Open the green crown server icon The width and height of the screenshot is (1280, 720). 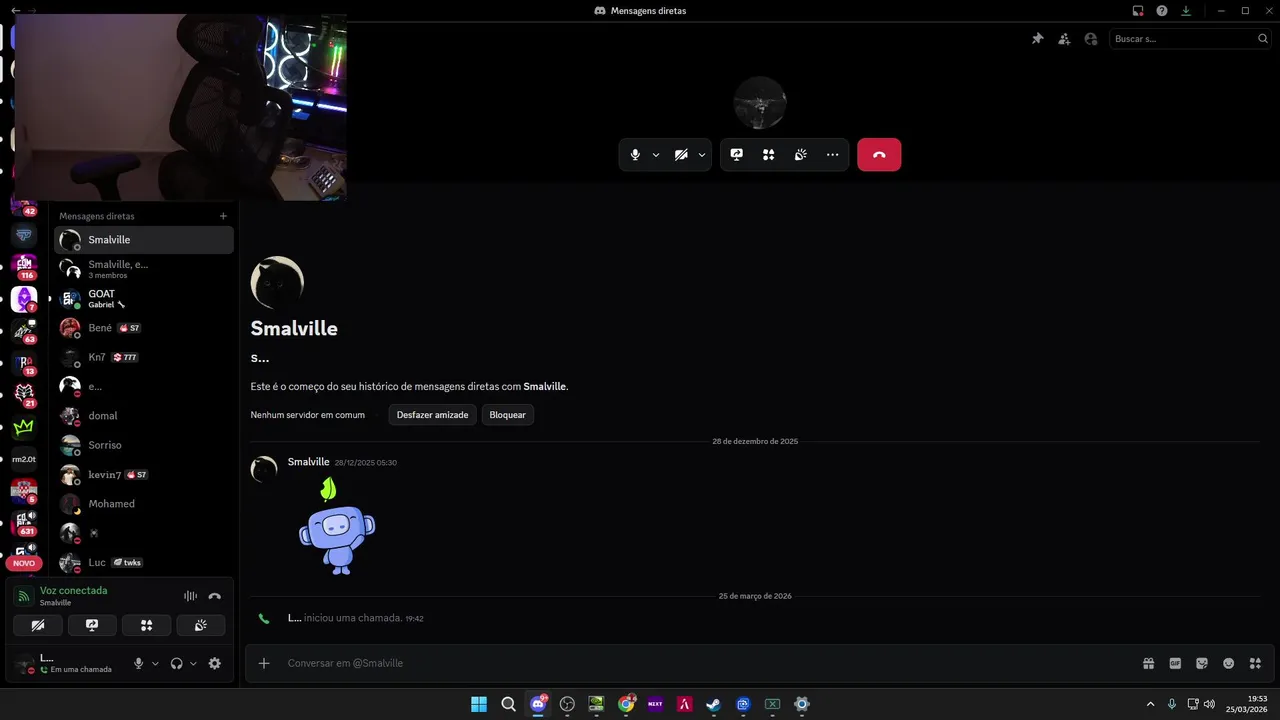coord(24,428)
